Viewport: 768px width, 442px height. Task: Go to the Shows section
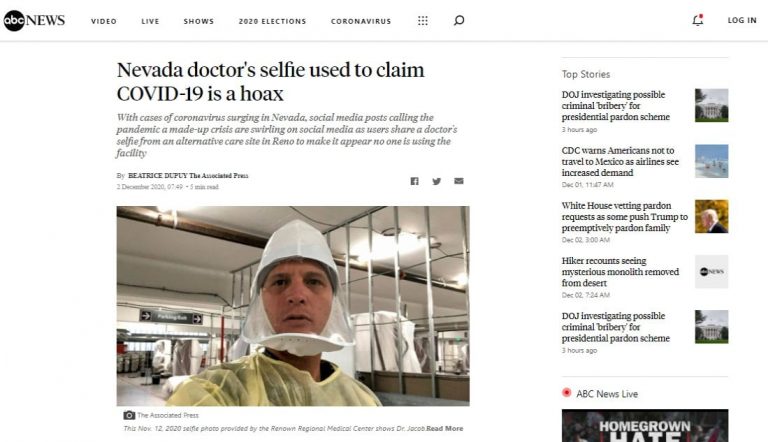click(x=198, y=21)
